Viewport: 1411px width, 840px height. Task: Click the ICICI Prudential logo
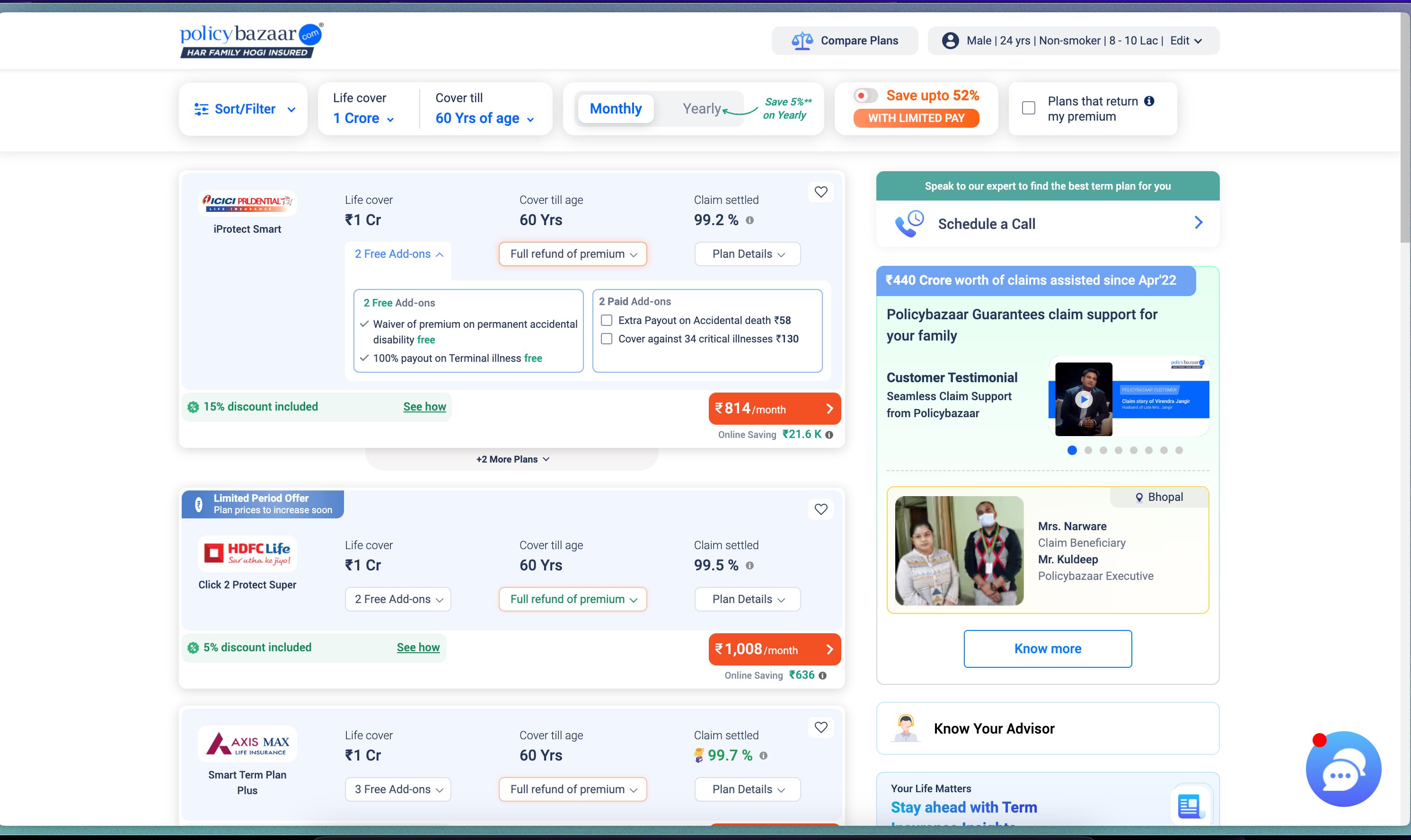pos(247,202)
